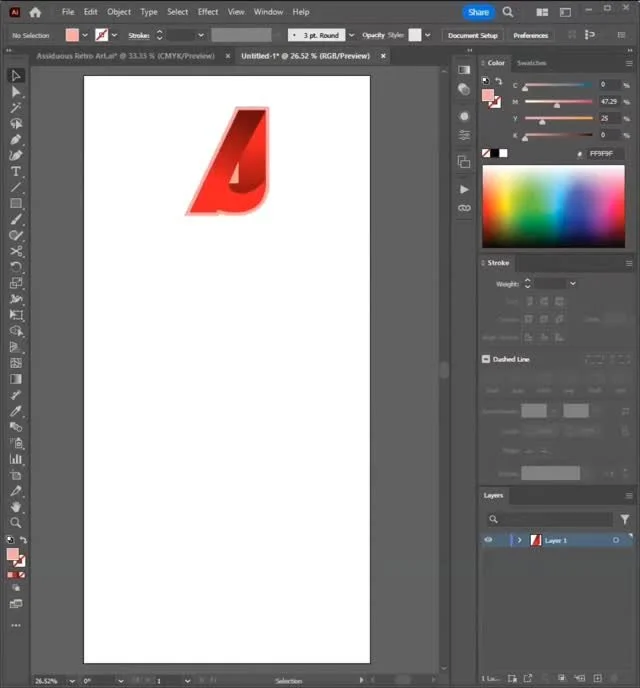The height and width of the screenshot is (688, 640).
Task: Open the Window menu
Action: point(268,12)
